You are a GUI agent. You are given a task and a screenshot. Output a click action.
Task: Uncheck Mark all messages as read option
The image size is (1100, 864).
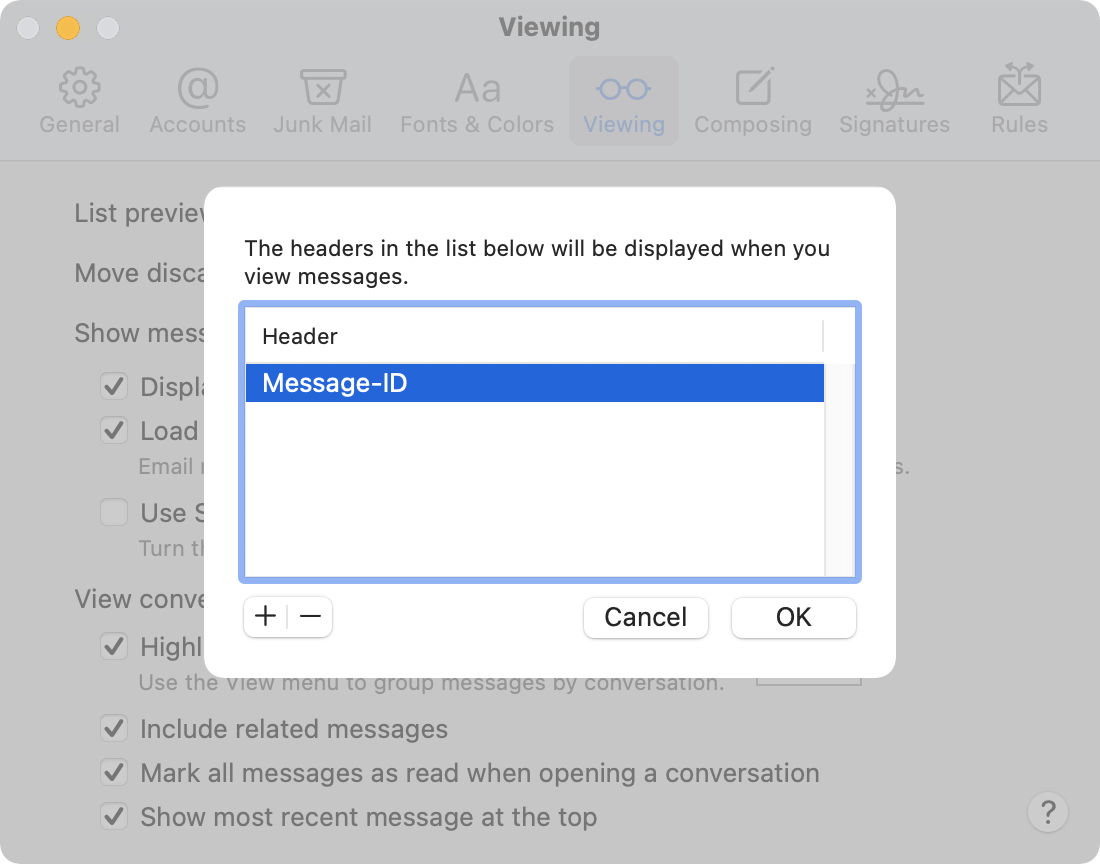pyautogui.click(x=114, y=773)
